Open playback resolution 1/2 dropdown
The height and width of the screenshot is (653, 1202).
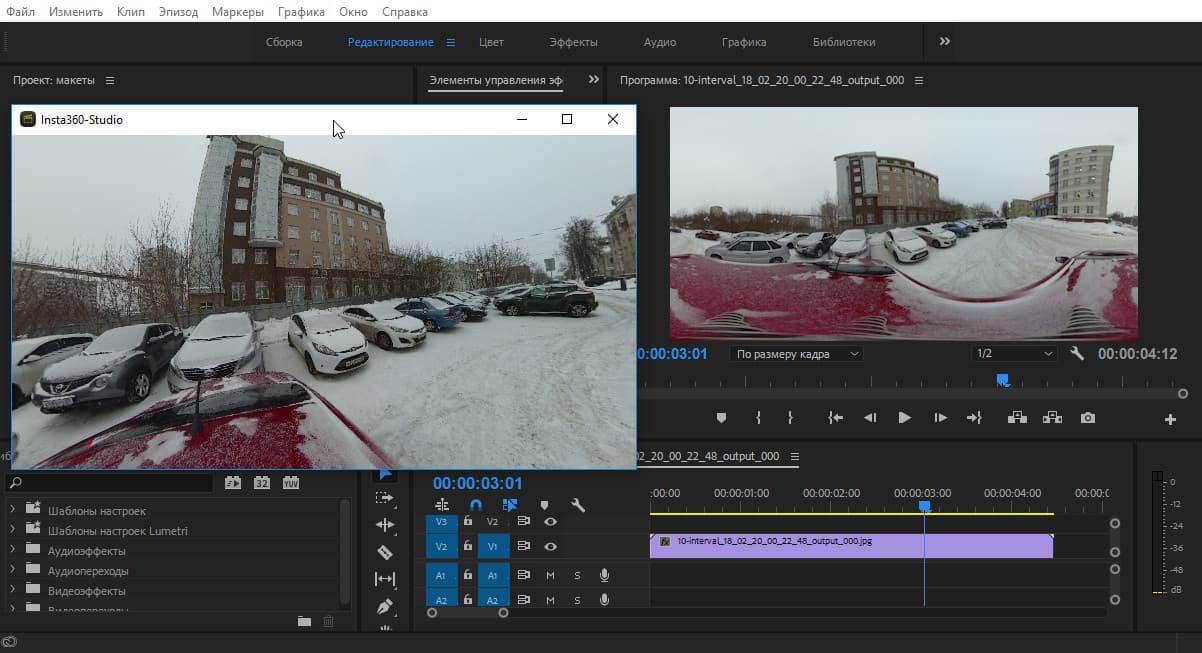pyautogui.click(x=1014, y=354)
